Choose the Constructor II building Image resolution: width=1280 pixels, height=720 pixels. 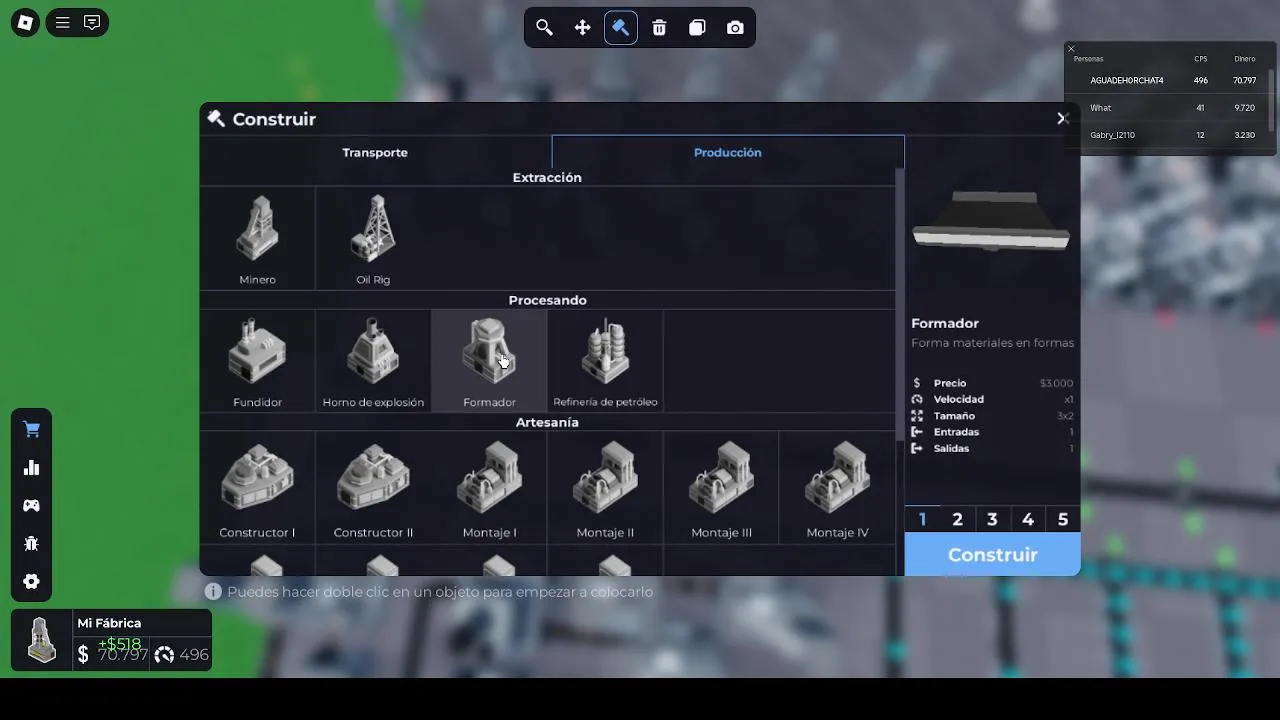point(373,488)
